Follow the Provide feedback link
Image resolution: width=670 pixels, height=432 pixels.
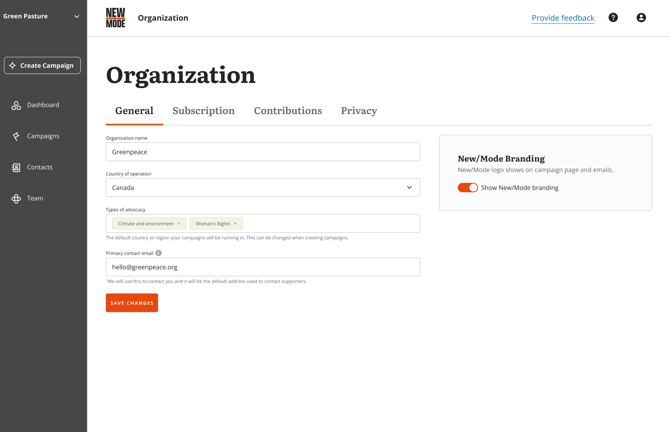[562, 18]
